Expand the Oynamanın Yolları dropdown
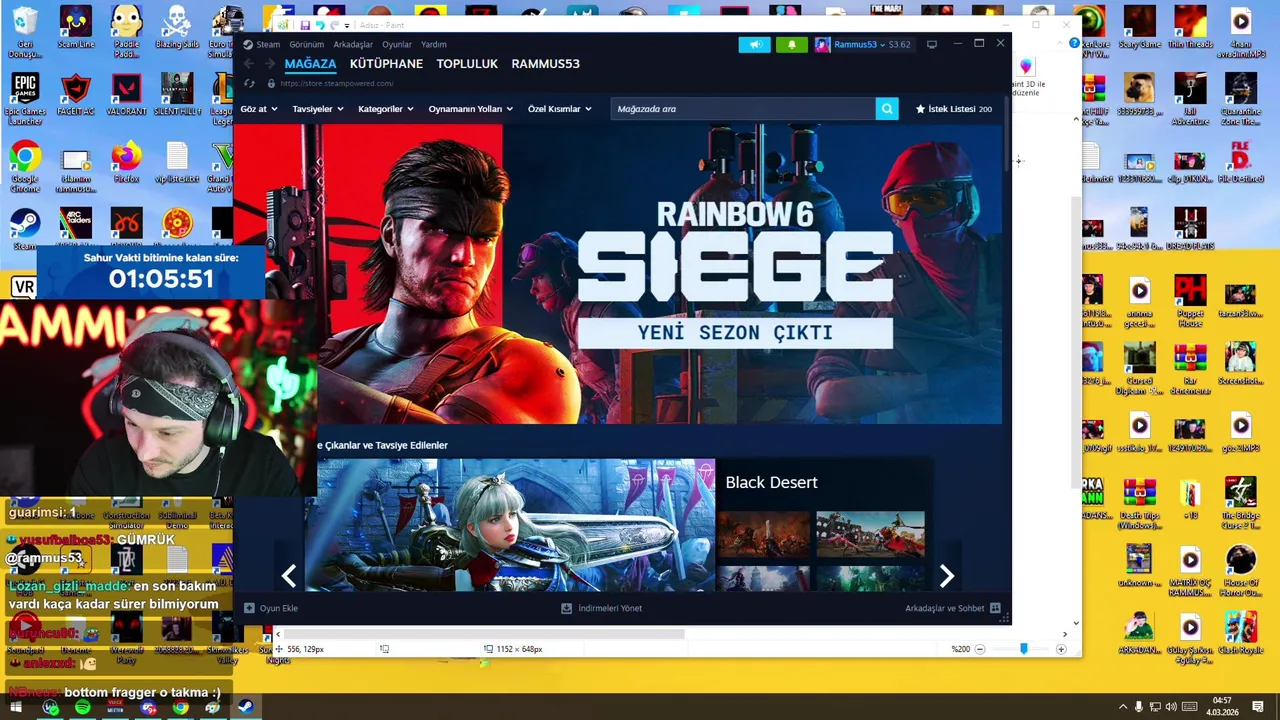The image size is (1280, 720). (x=470, y=109)
